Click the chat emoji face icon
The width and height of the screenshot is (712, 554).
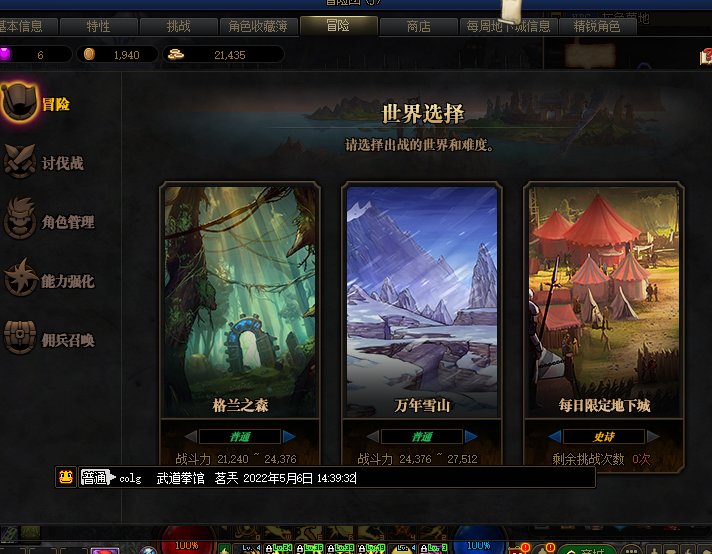tap(66, 477)
